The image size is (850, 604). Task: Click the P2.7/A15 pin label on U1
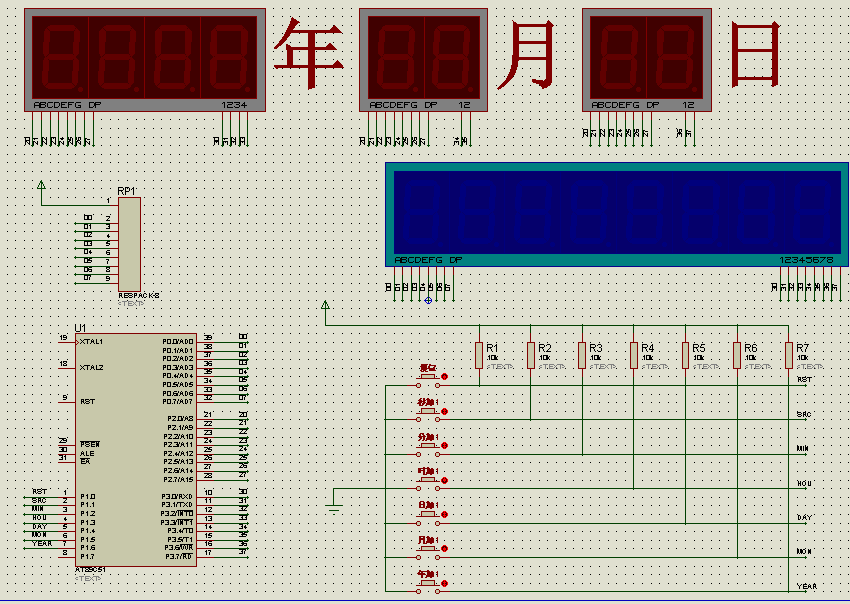[x=178, y=479]
